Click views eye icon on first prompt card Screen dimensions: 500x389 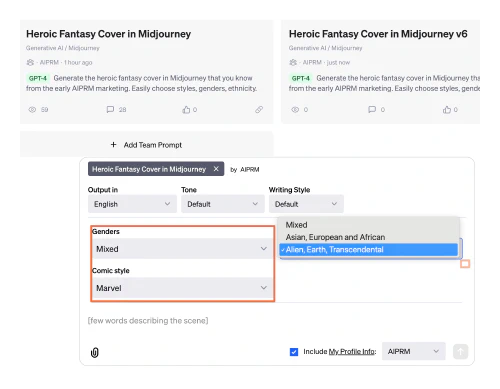(x=32, y=110)
